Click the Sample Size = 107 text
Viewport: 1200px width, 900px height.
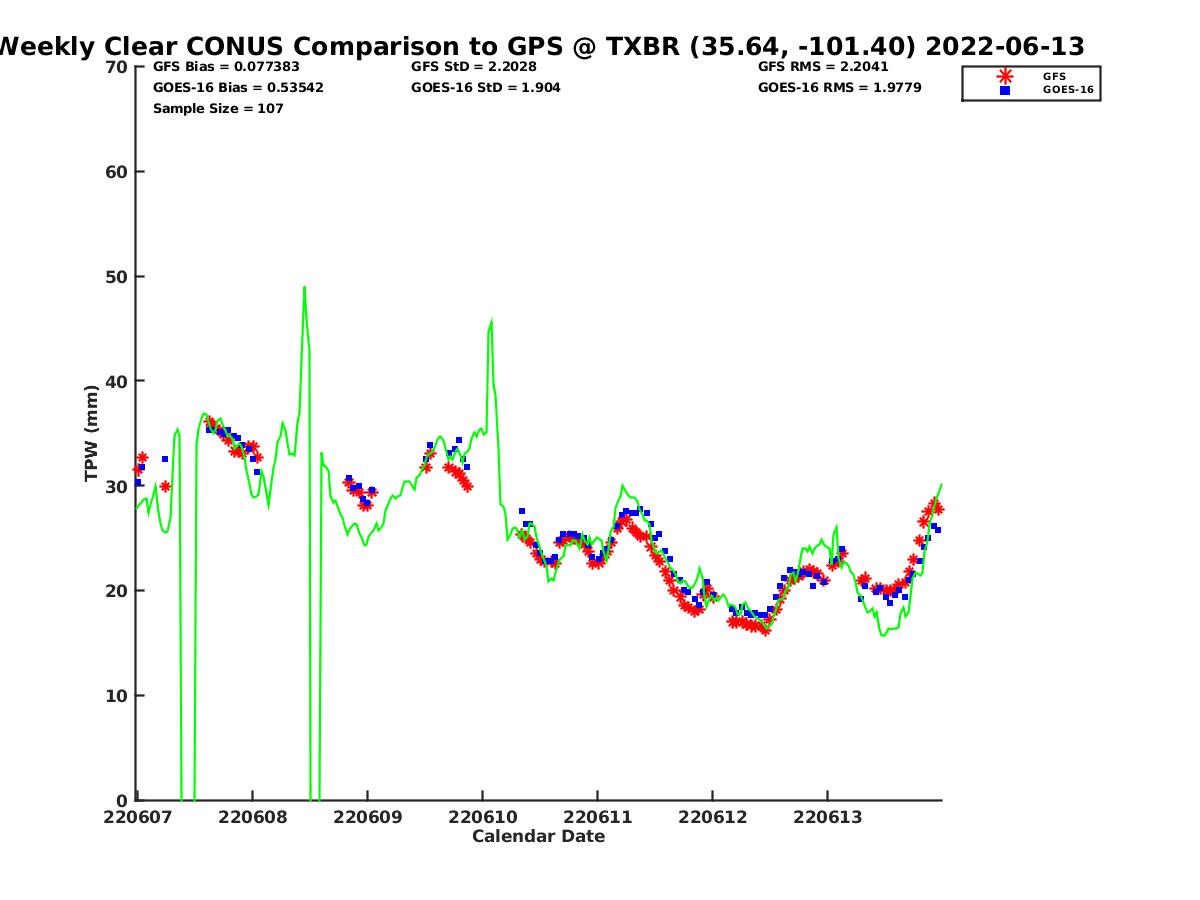218,109
